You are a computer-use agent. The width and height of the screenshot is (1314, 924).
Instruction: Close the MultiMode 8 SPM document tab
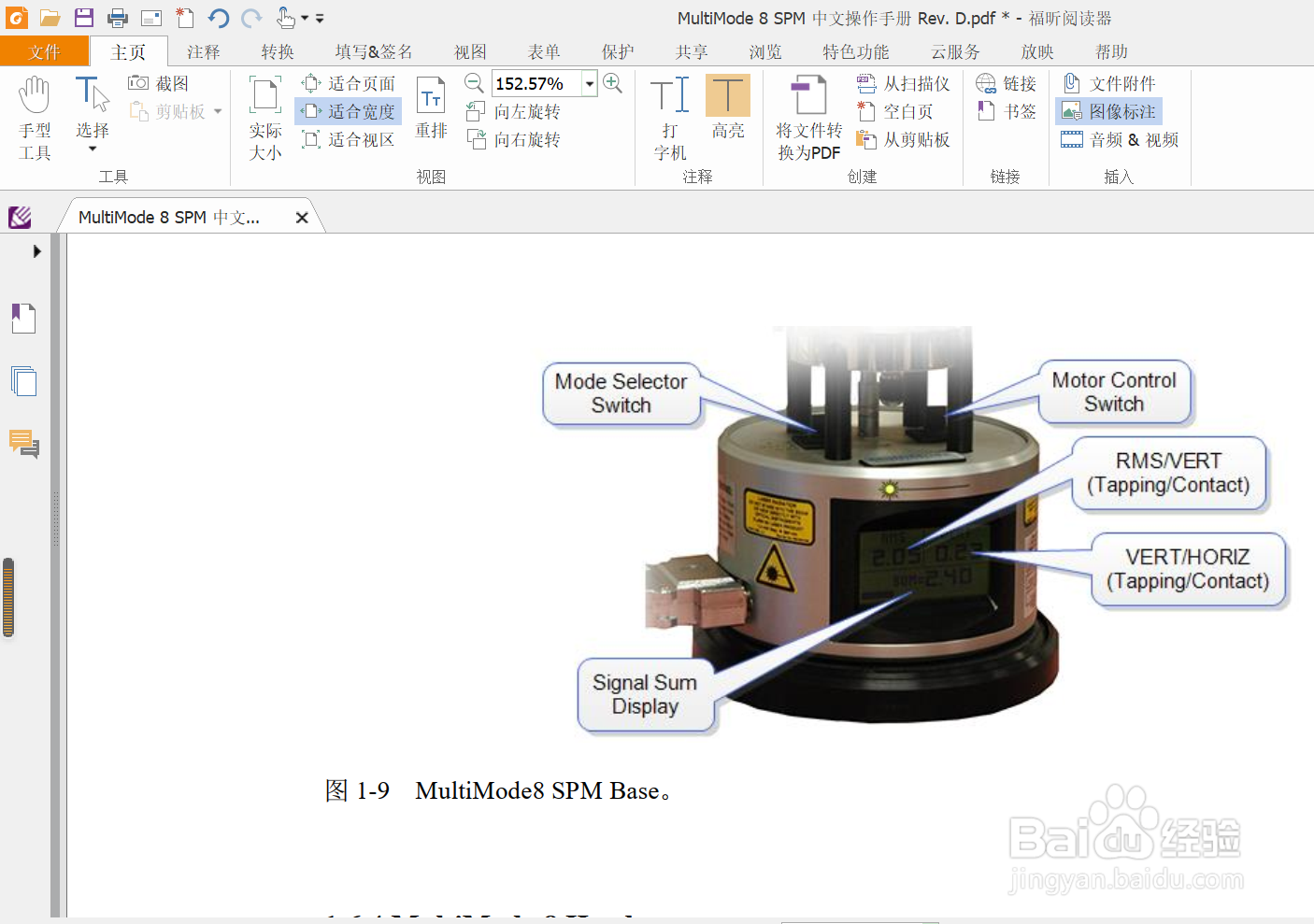pos(302,218)
